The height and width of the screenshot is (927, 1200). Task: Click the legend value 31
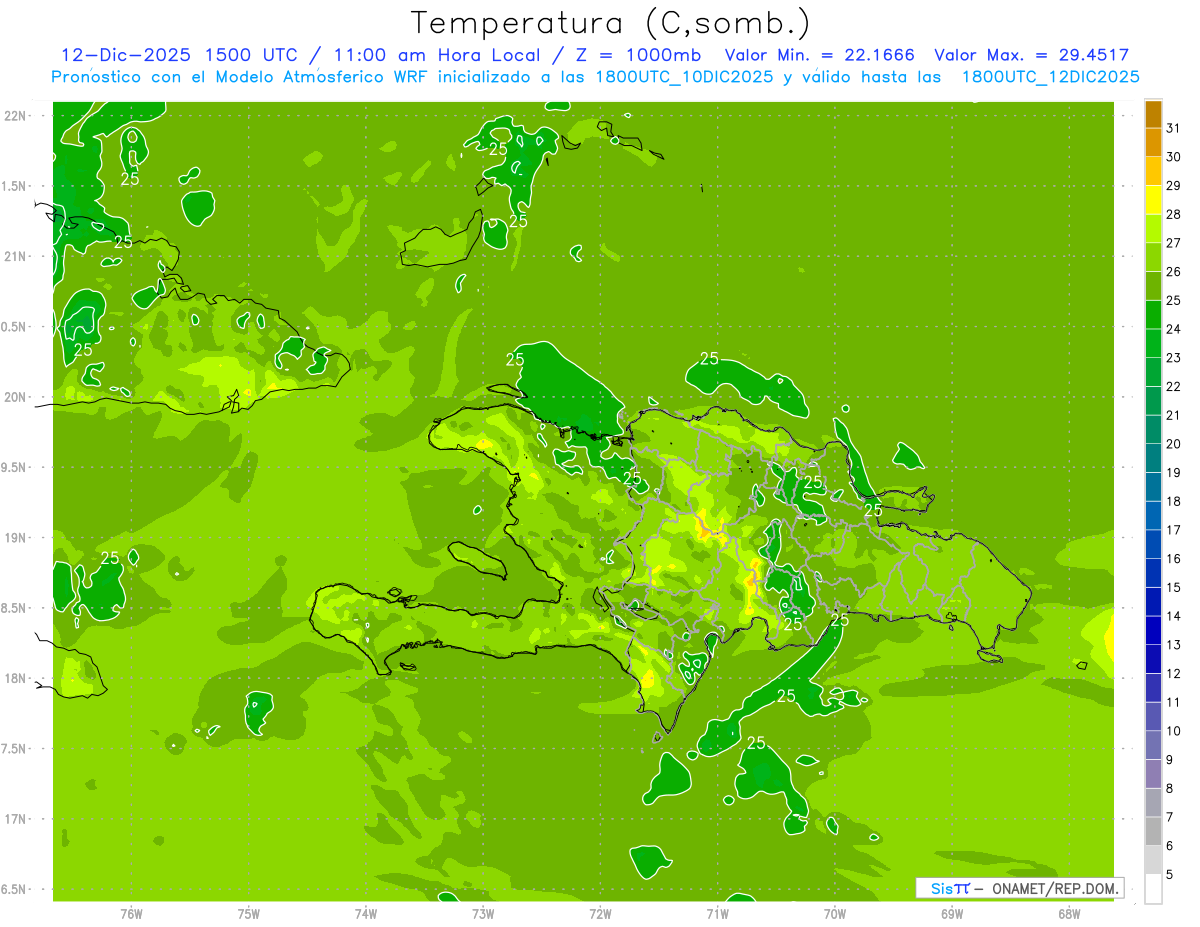point(1173,128)
